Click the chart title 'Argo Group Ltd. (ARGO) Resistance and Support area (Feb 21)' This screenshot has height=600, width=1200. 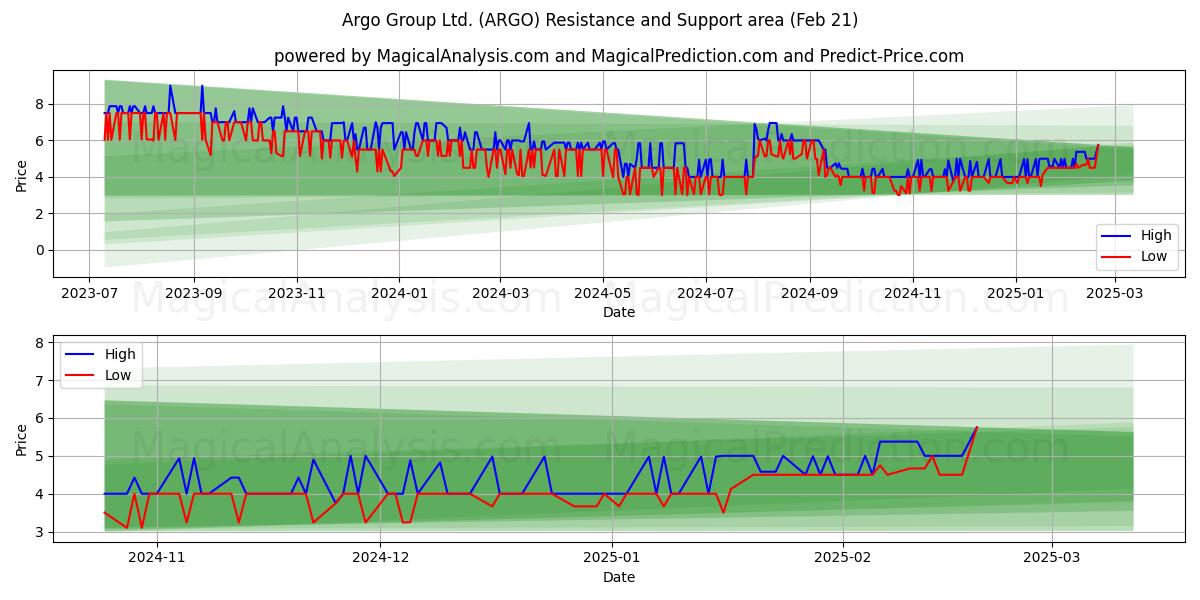click(599, 20)
